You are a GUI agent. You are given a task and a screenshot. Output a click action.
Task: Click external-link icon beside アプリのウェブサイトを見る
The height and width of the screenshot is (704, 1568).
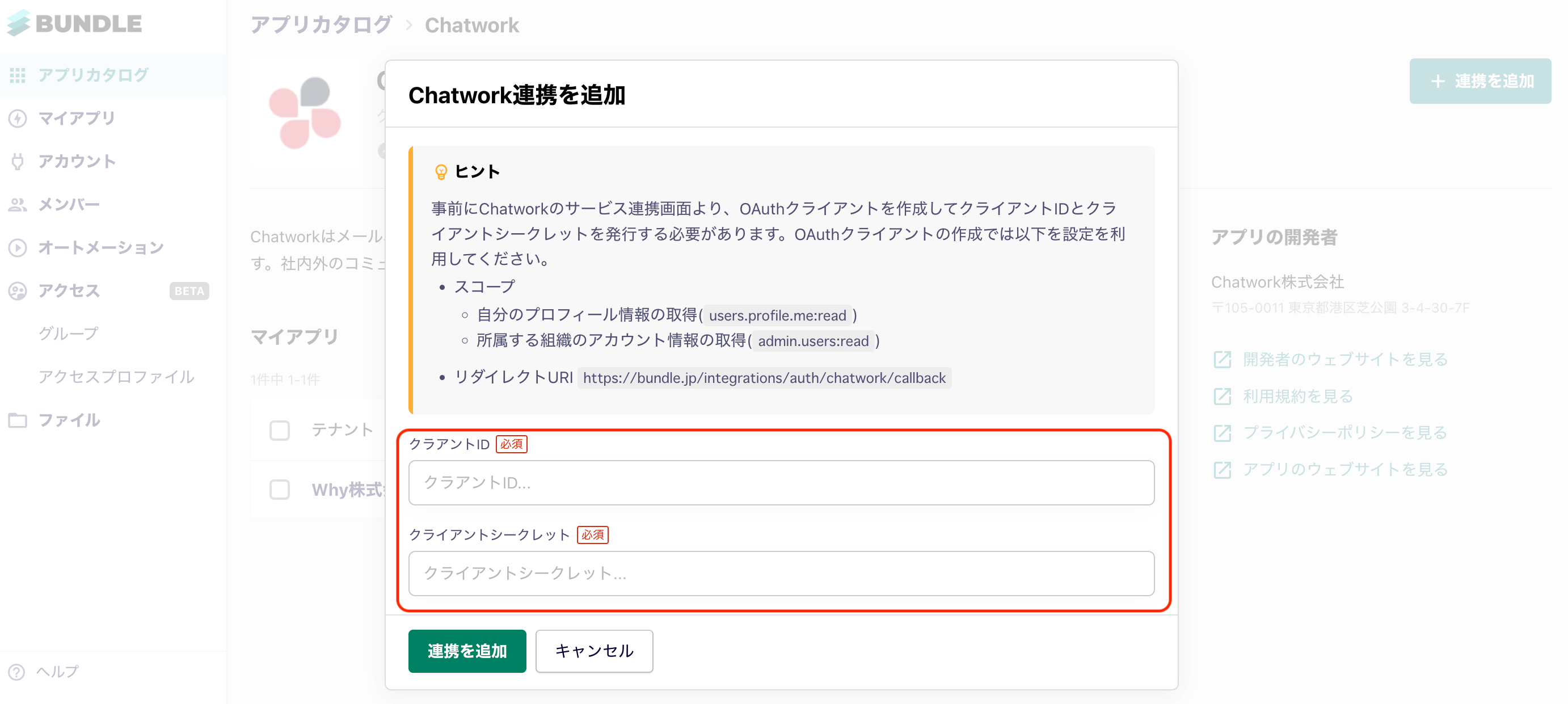tap(1223, 469)
